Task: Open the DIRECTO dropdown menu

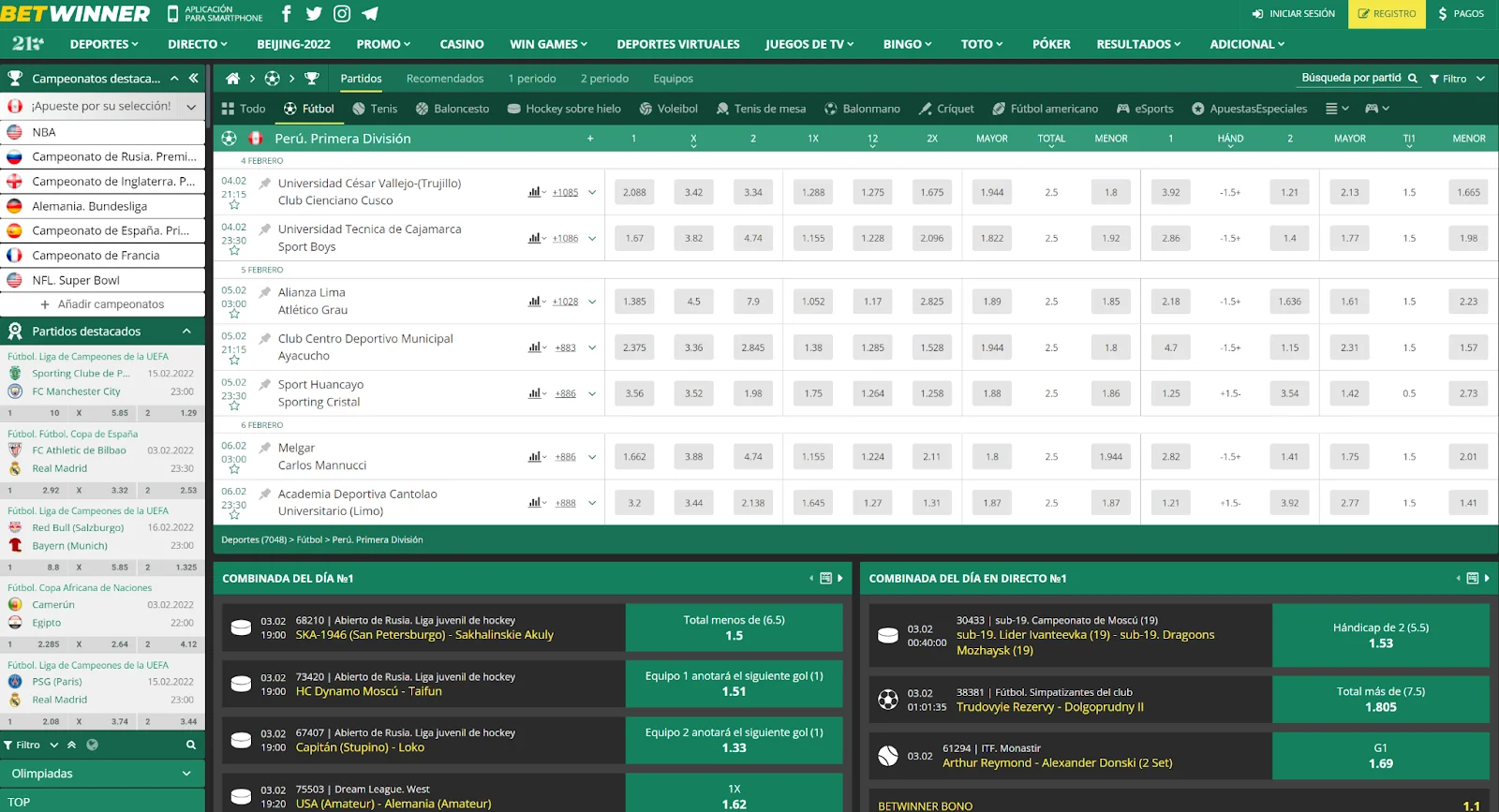Action: 198,44
